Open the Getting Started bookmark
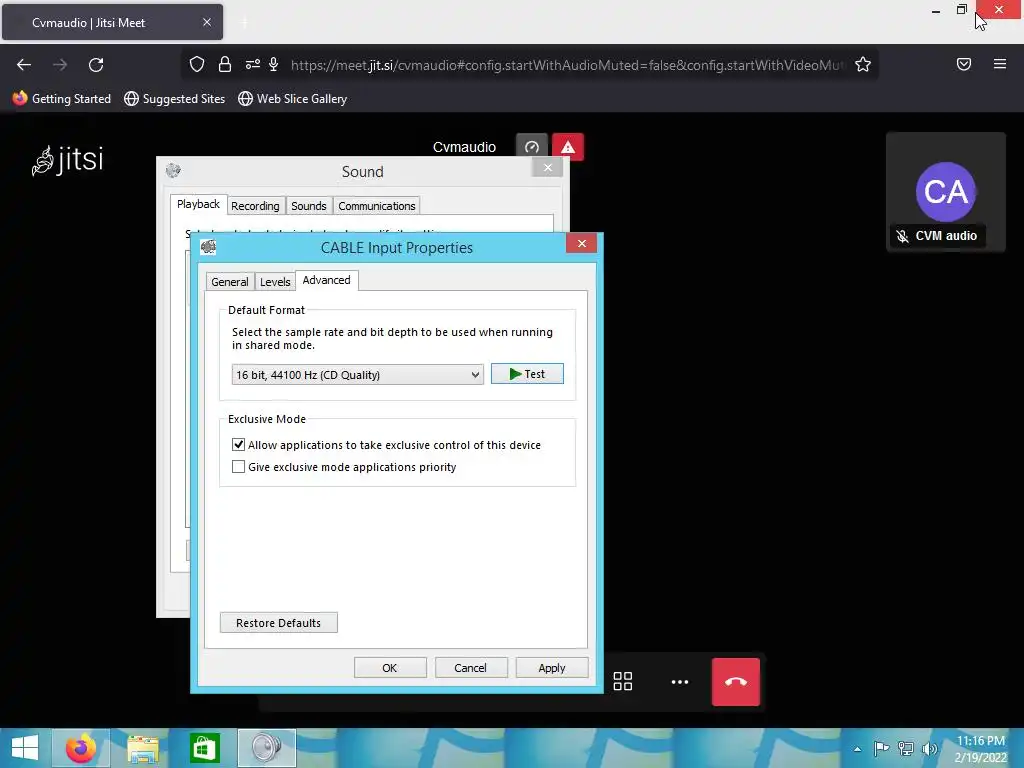1024x768 pixels. [61, 99]
